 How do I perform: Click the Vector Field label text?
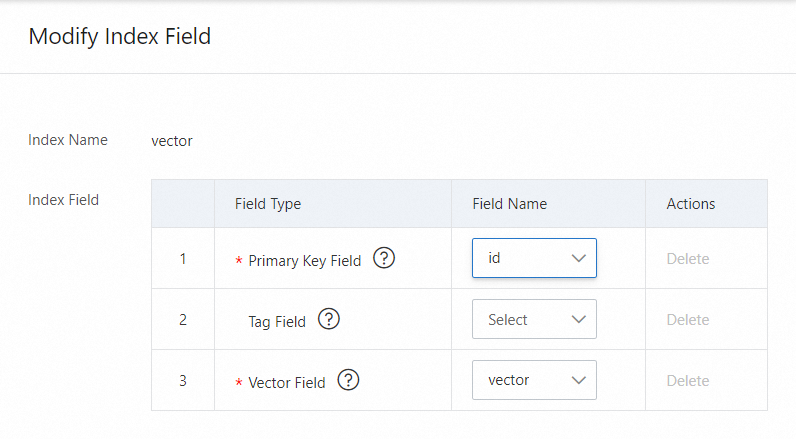coord(287,383)
